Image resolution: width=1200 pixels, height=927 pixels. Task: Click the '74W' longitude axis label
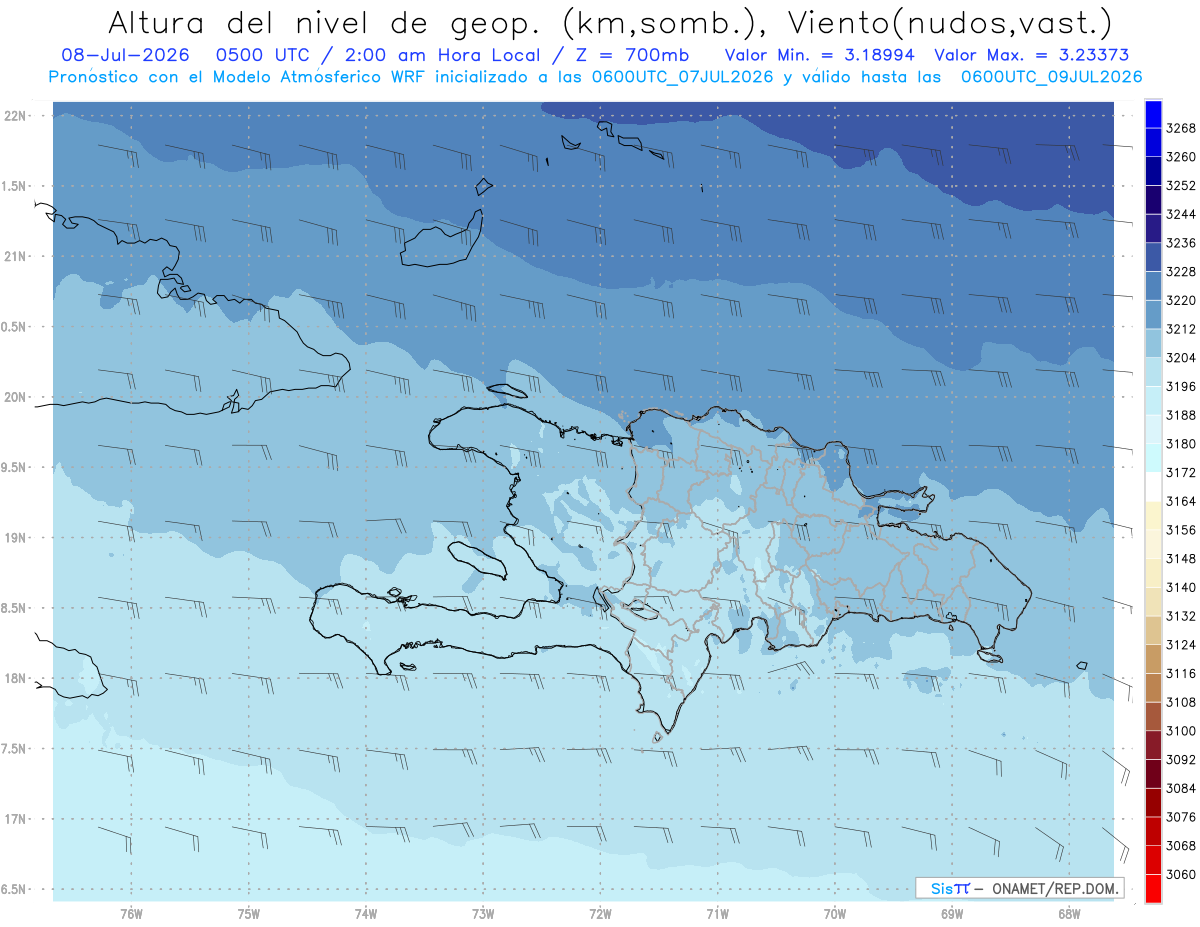pos(366,913)
